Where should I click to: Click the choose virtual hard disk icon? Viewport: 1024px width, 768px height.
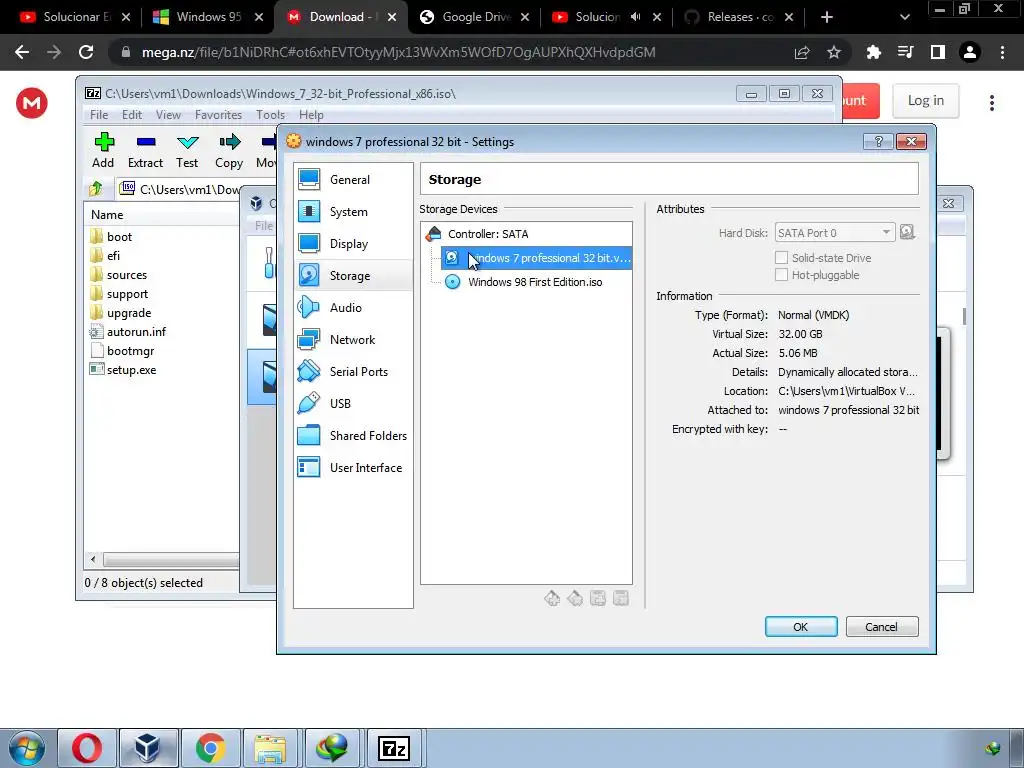click(x=906, y=232)
